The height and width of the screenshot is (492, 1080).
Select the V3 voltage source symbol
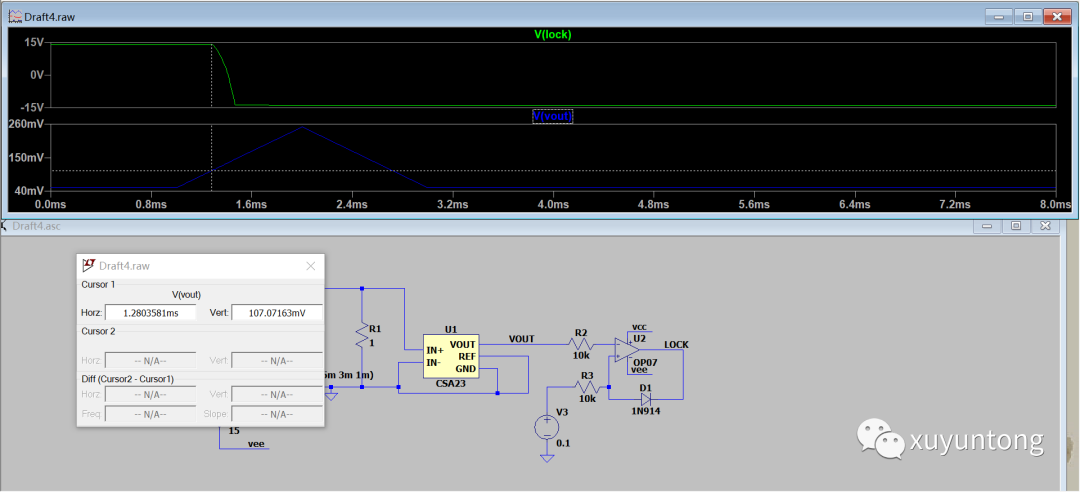[546, 427]
